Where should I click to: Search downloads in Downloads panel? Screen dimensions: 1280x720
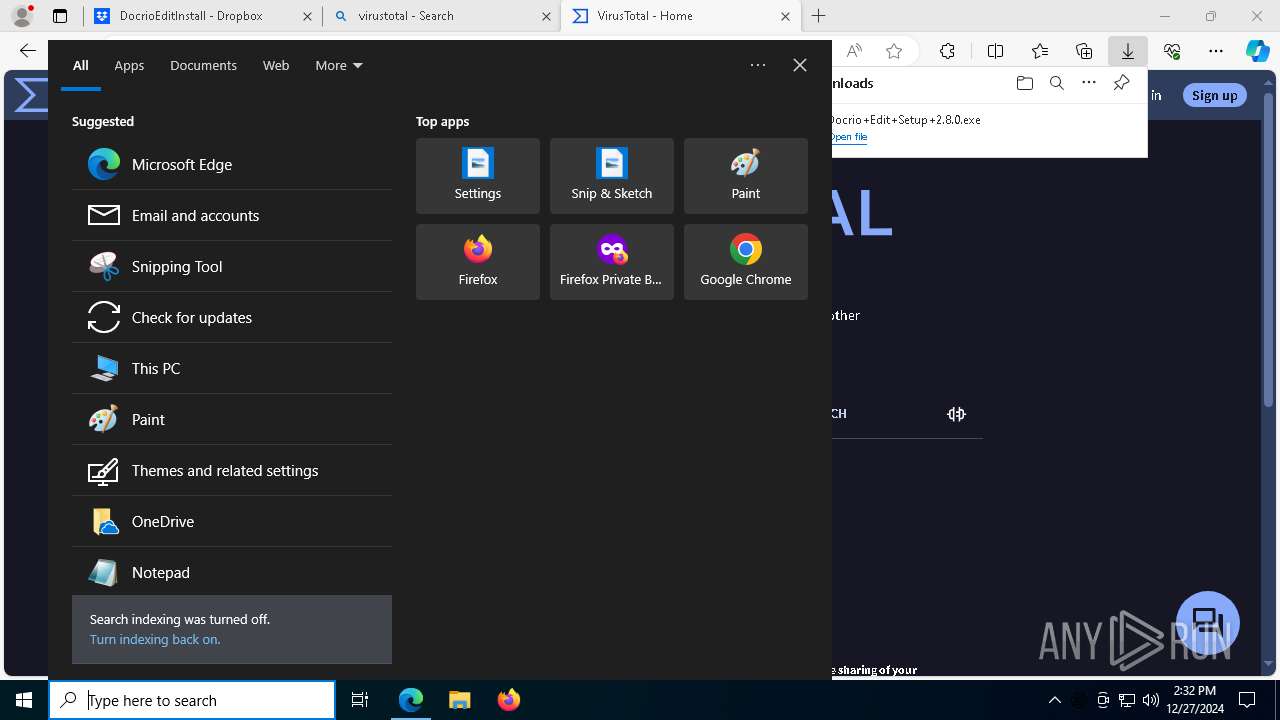(1057, 83)
